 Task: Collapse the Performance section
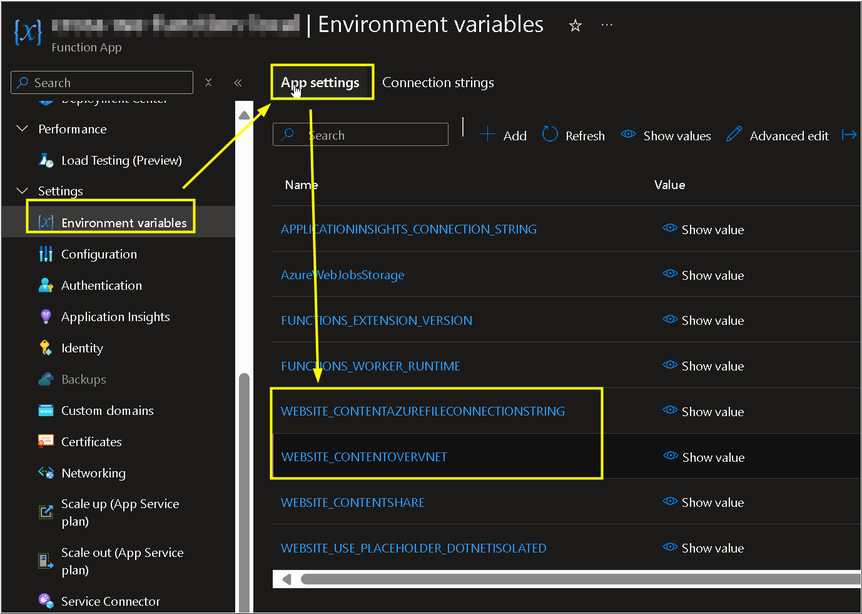pos(23,129)
